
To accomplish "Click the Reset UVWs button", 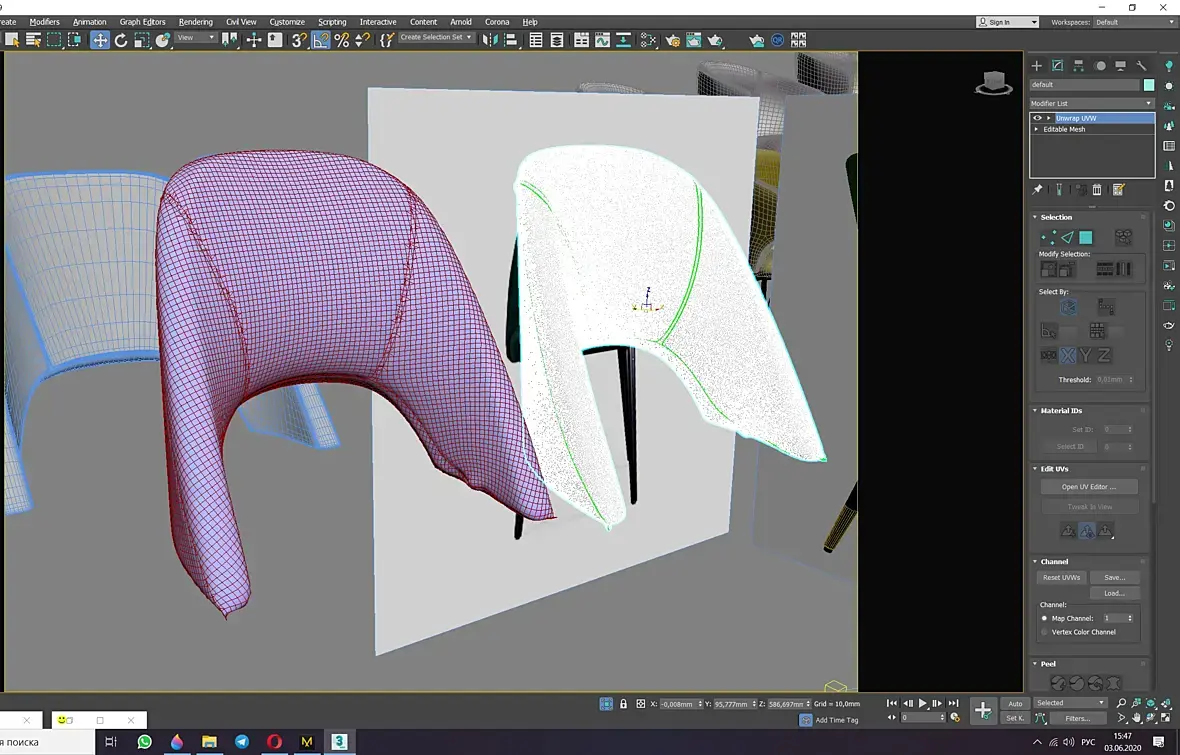I will (x=1061, y=577).
